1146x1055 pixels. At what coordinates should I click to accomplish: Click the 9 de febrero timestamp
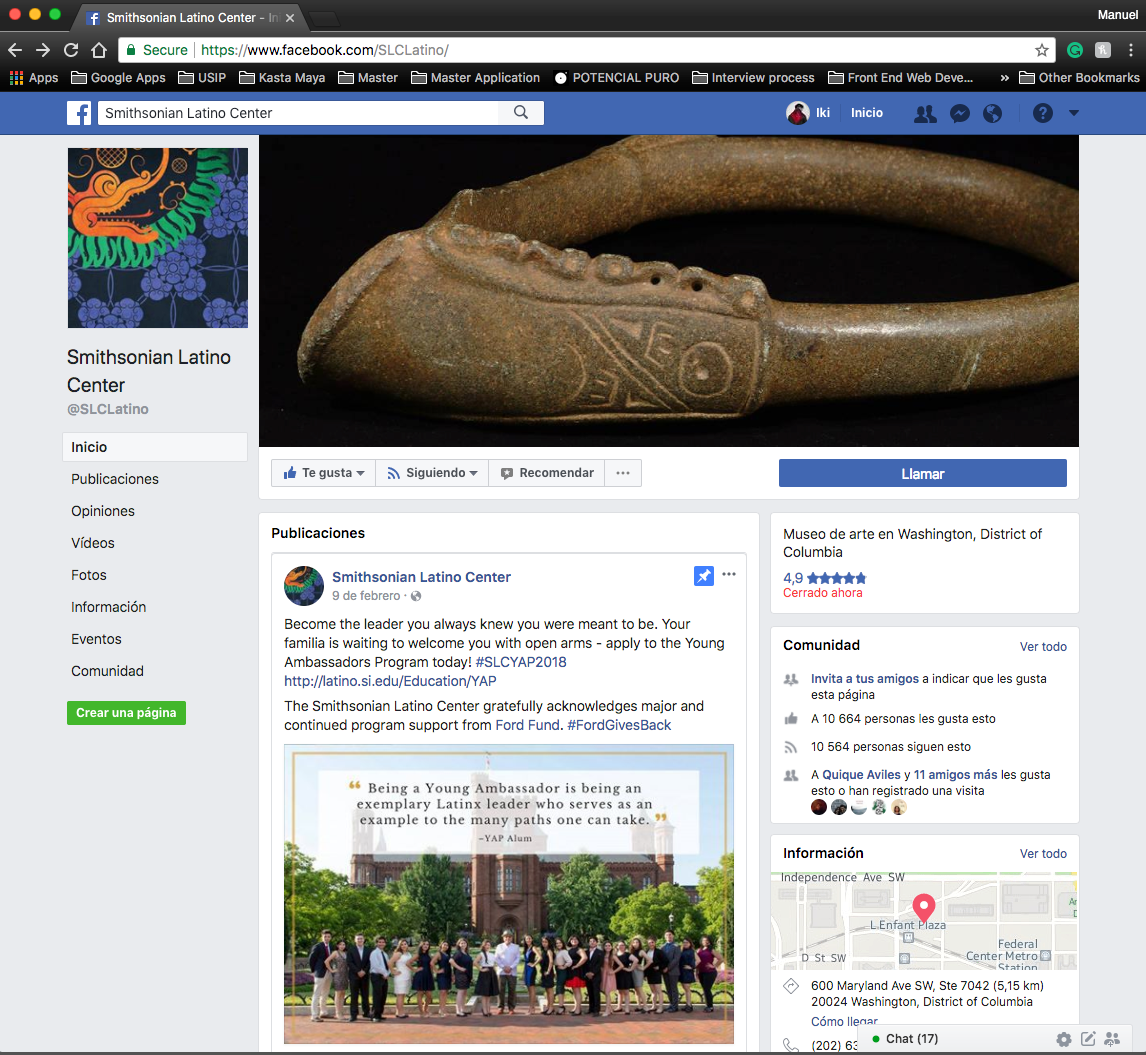pos(366,596)
